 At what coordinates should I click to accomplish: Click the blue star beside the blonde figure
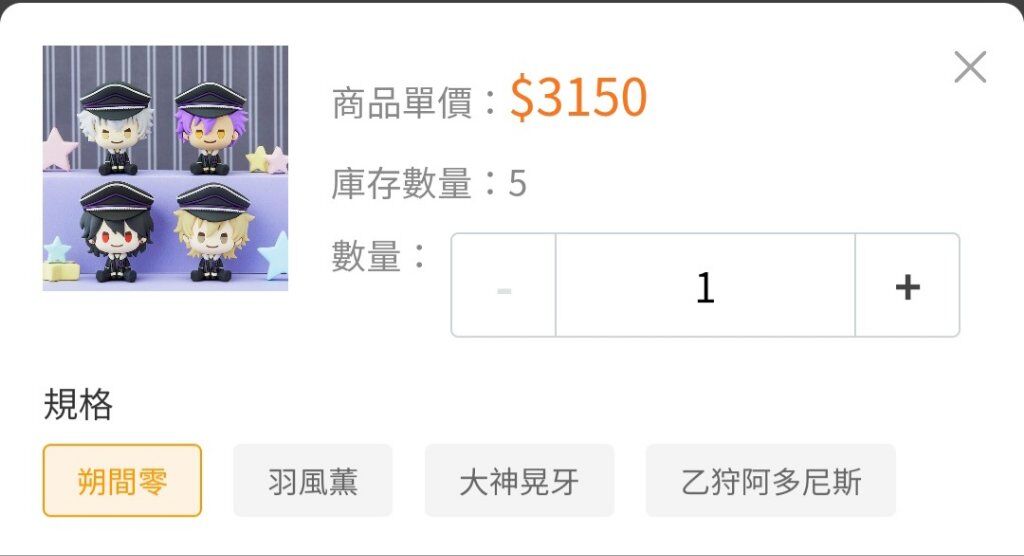(x=276, y=255)
